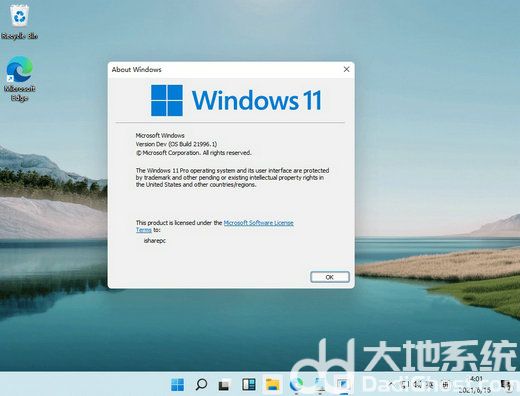Open Task View on the taskbar

(x=224, y=385)
